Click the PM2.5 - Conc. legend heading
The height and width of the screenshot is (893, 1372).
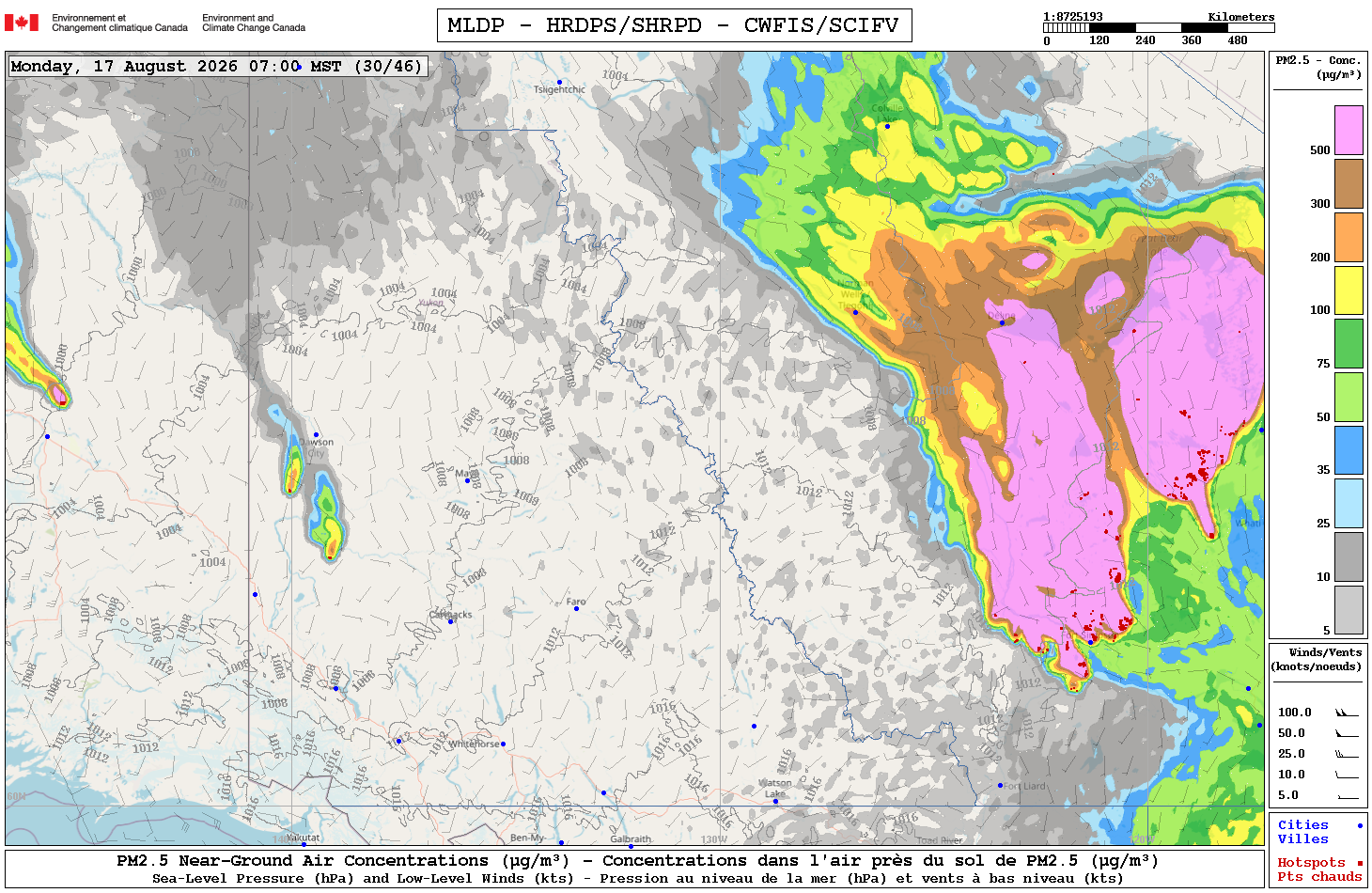pyautogui.click(x=1318, y=67)
